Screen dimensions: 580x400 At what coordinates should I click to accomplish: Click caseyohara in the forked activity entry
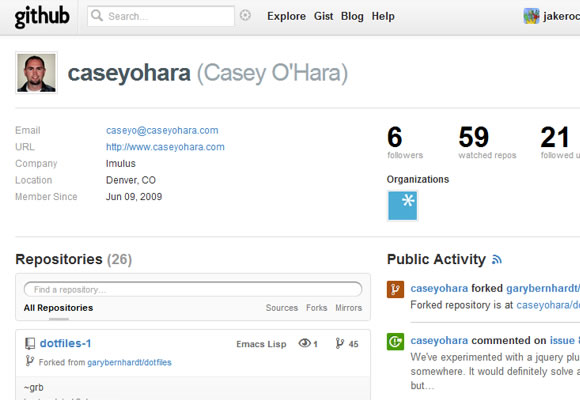pyautogui.click(x=439, y=288)
